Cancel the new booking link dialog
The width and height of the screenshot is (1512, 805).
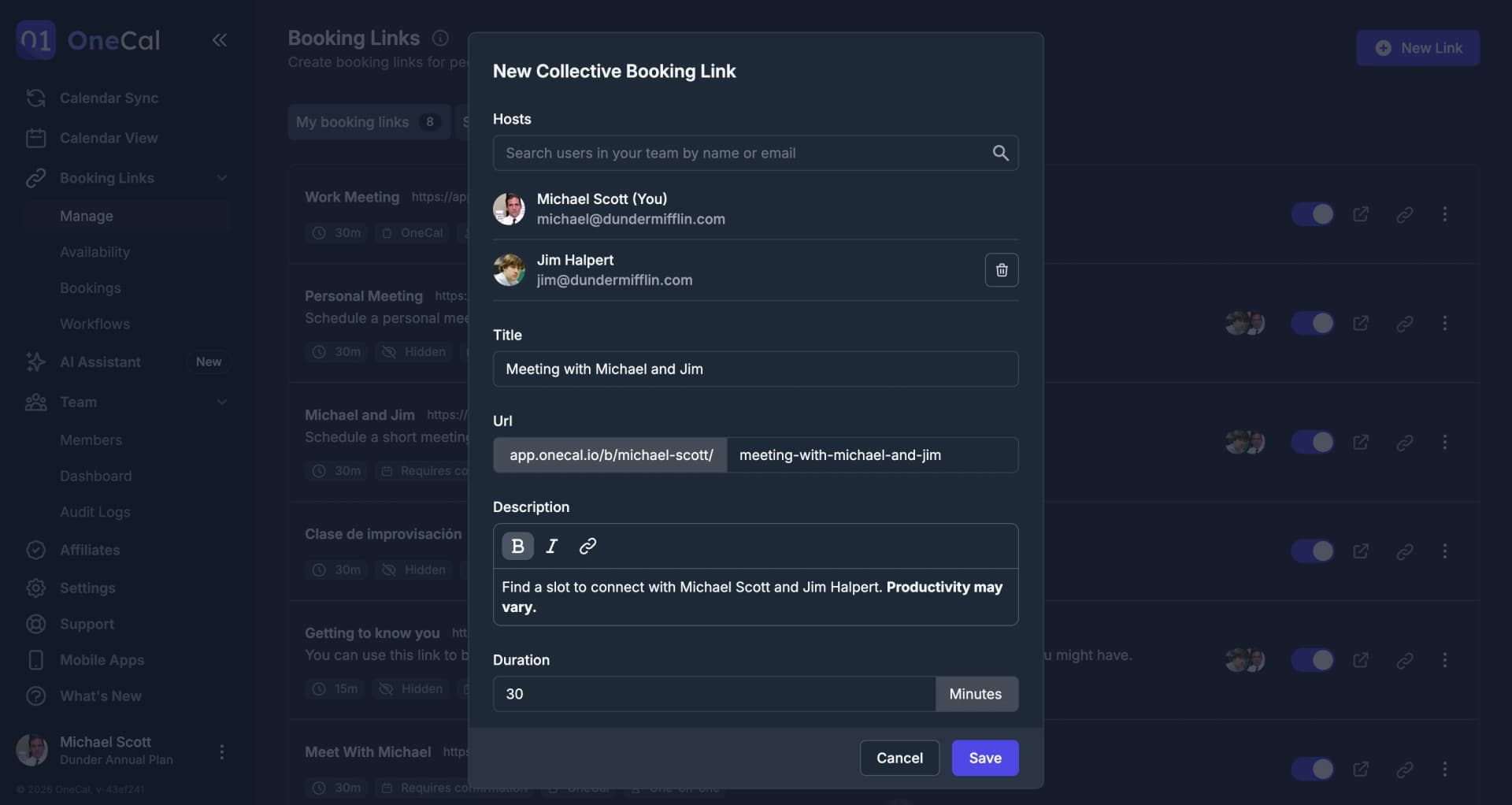click(x=899, y=758)
